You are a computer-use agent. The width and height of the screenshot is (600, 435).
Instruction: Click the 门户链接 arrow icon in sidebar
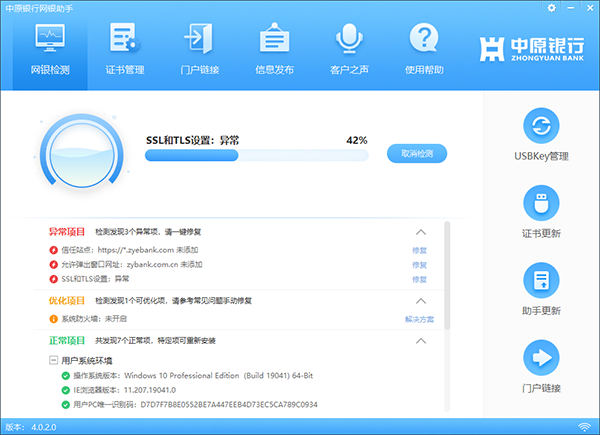click(541, 358)
